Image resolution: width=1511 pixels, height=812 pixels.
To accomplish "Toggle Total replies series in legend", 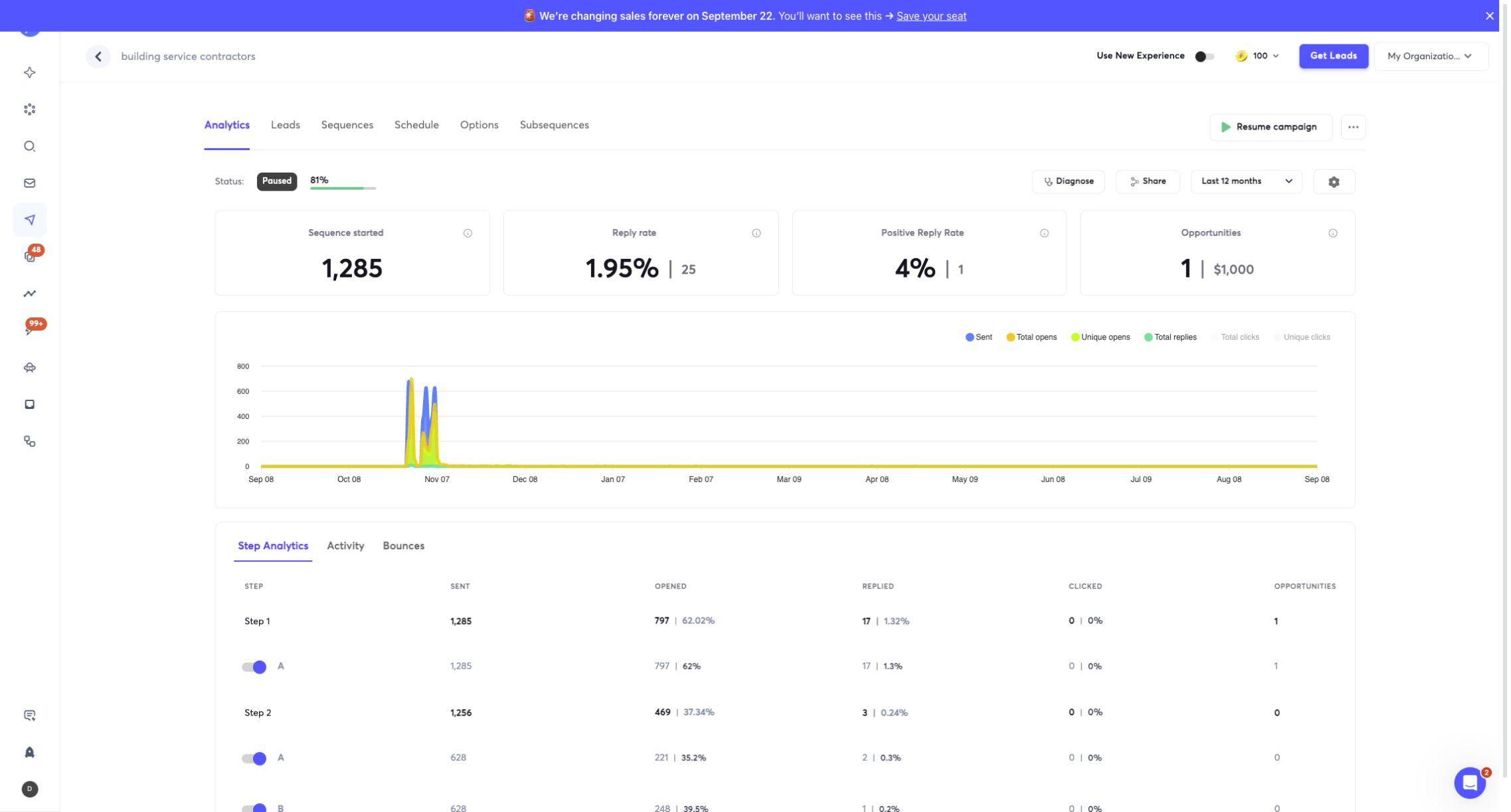I will click(1170, 337).
